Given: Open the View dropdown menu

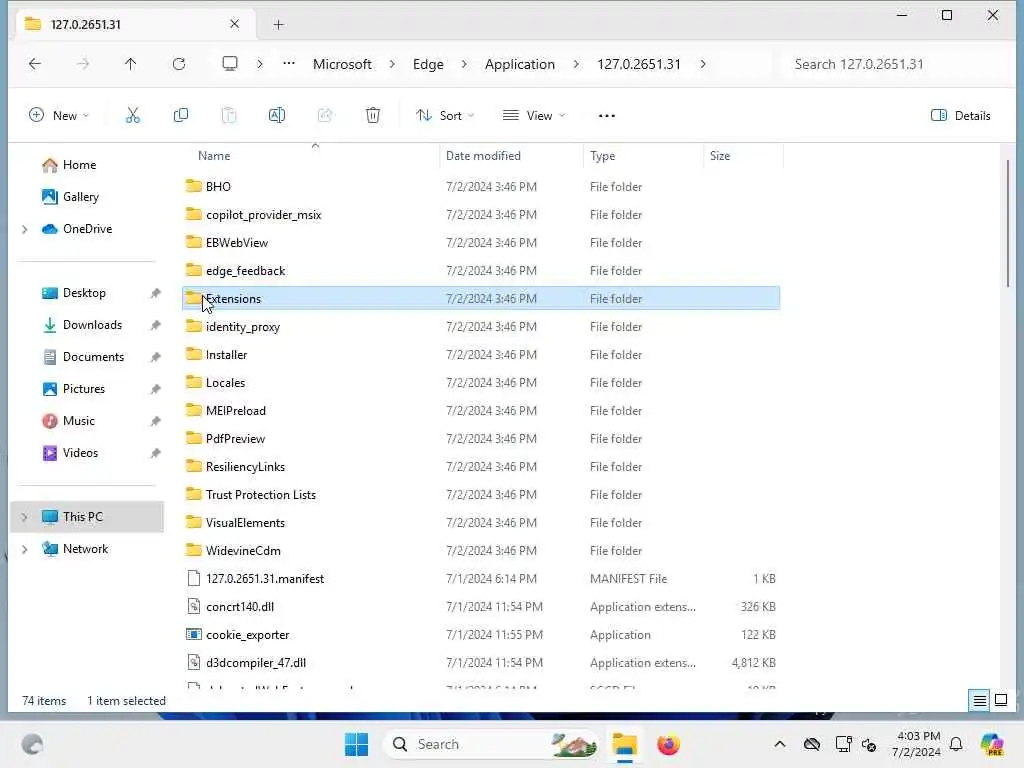Looking at the screenshot, I should (x=534, y=116).
